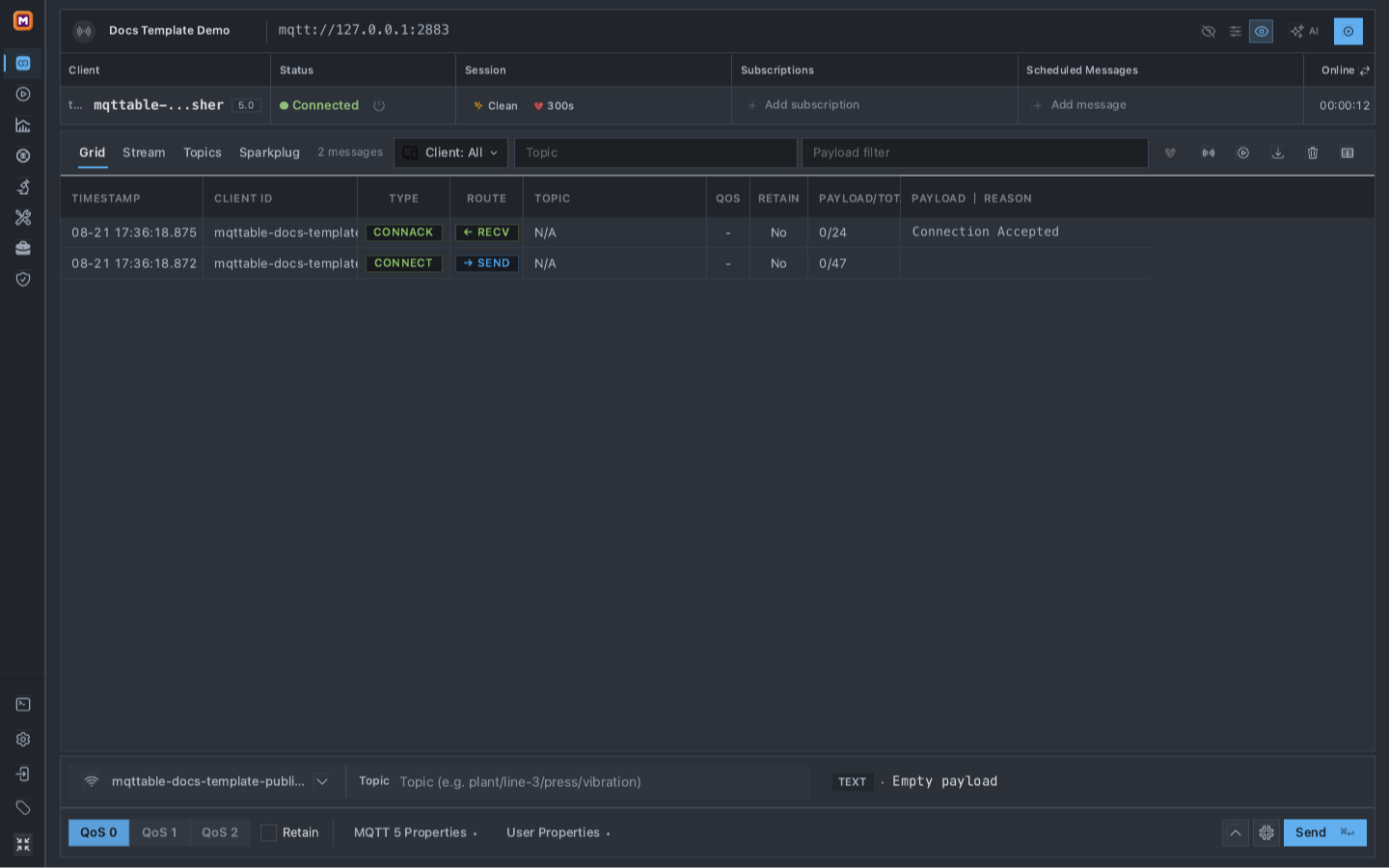1389x868 pixels.
Task: Toggle the highlighted eye view icon
Action: tap(1262, 32)
